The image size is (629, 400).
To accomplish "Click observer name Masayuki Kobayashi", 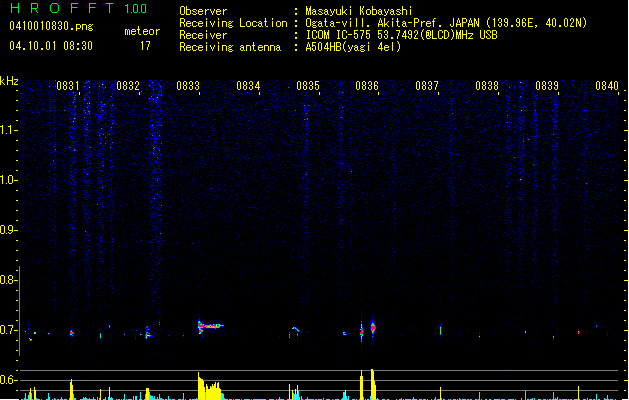I will pos(359,11).
